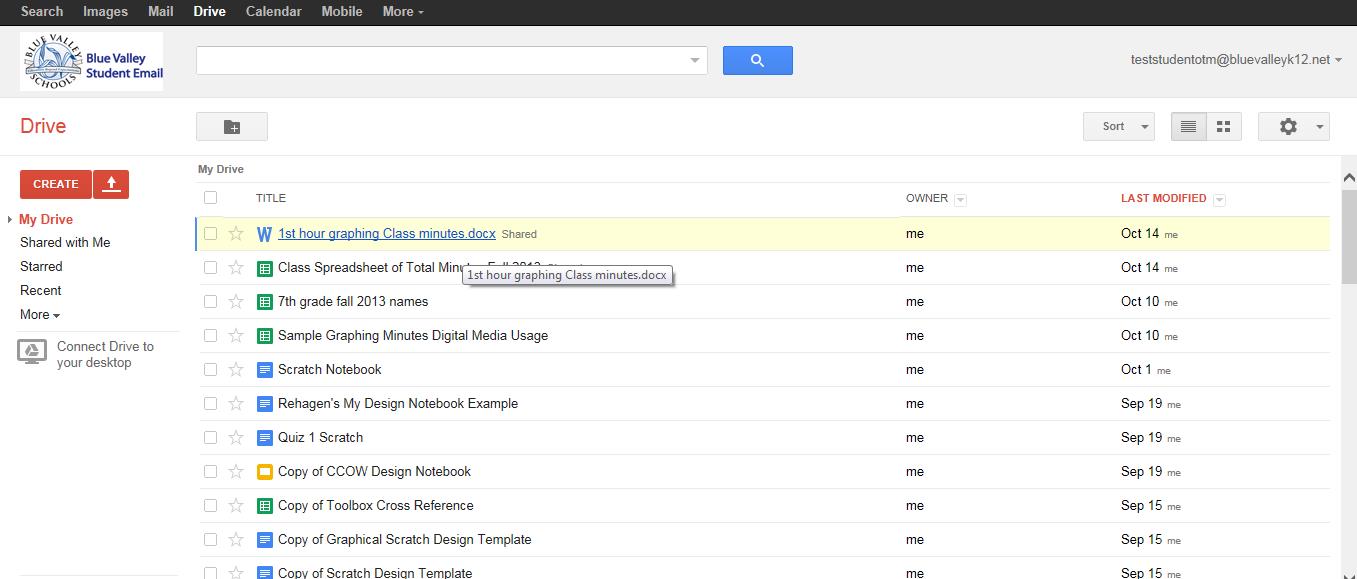Click the document icon for Rehagen's My Design Notebook
This screenshot has width=1357, height=579.
click(265, 404)
